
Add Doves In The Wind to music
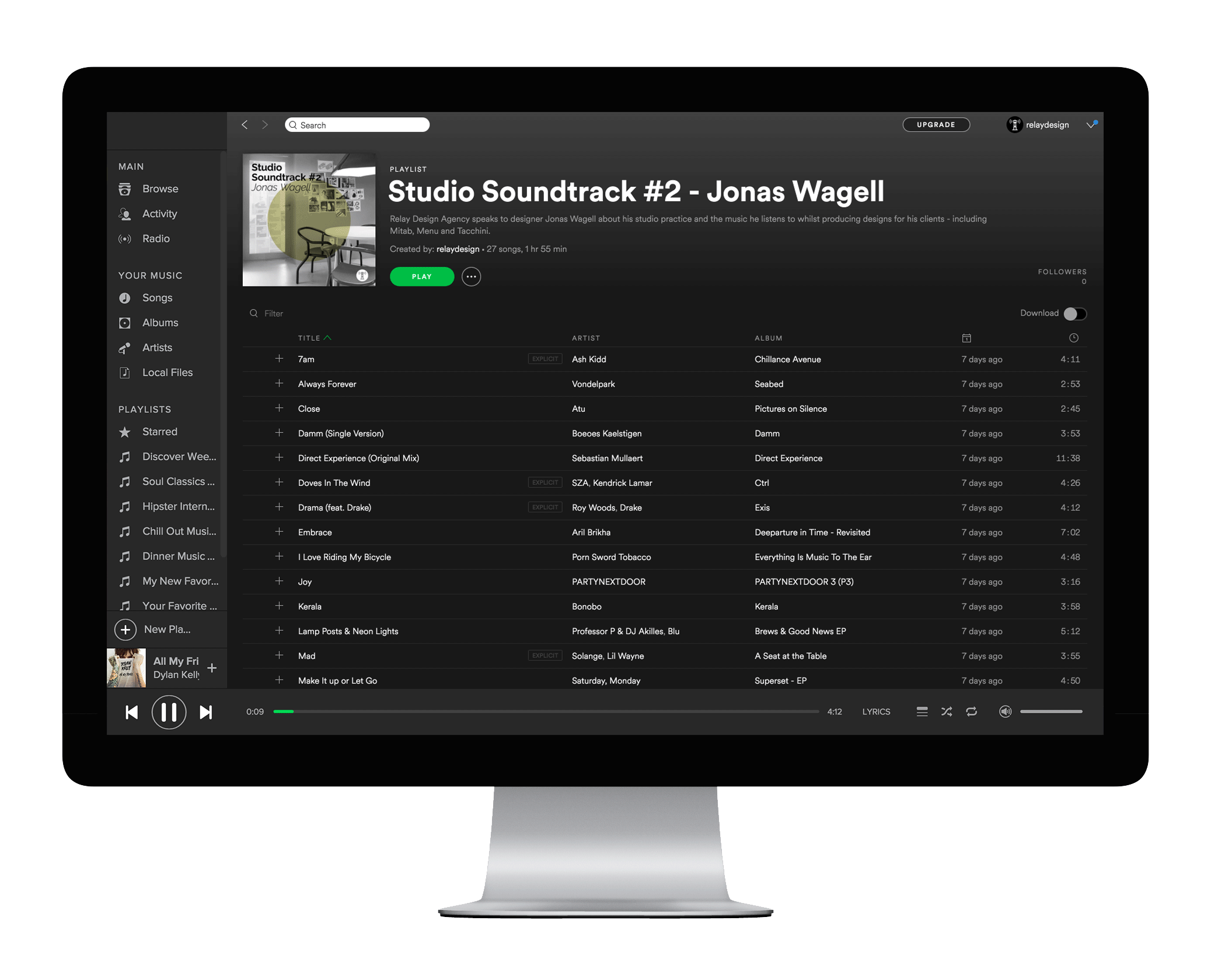(279, 482)
